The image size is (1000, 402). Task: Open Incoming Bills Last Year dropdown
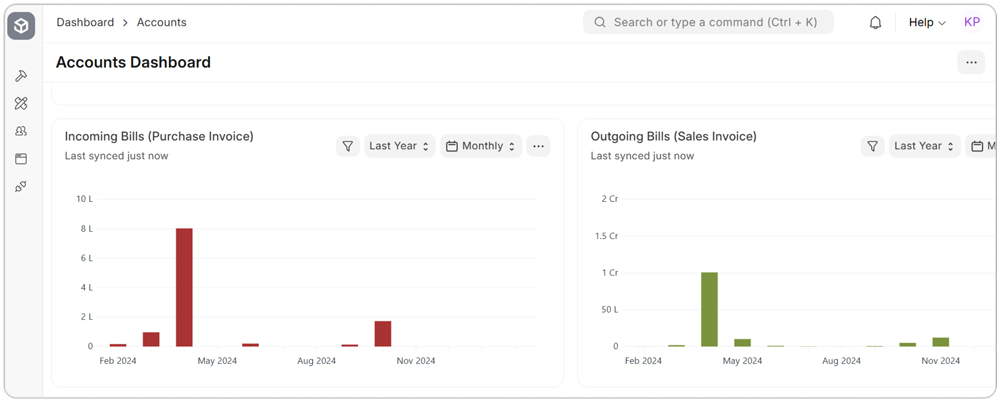click(x=400, y=146)
